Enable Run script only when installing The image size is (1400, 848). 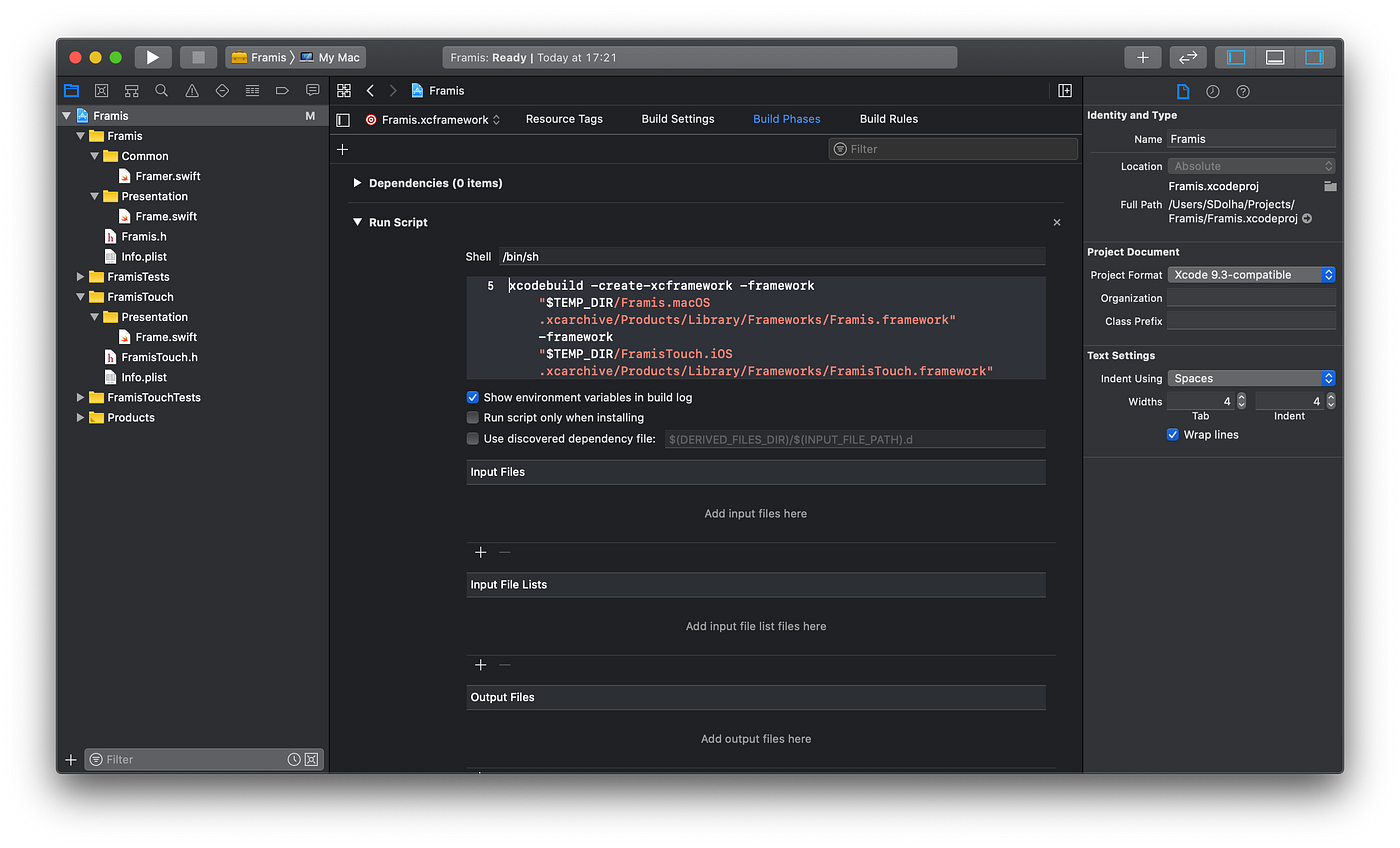pos(472,417)
